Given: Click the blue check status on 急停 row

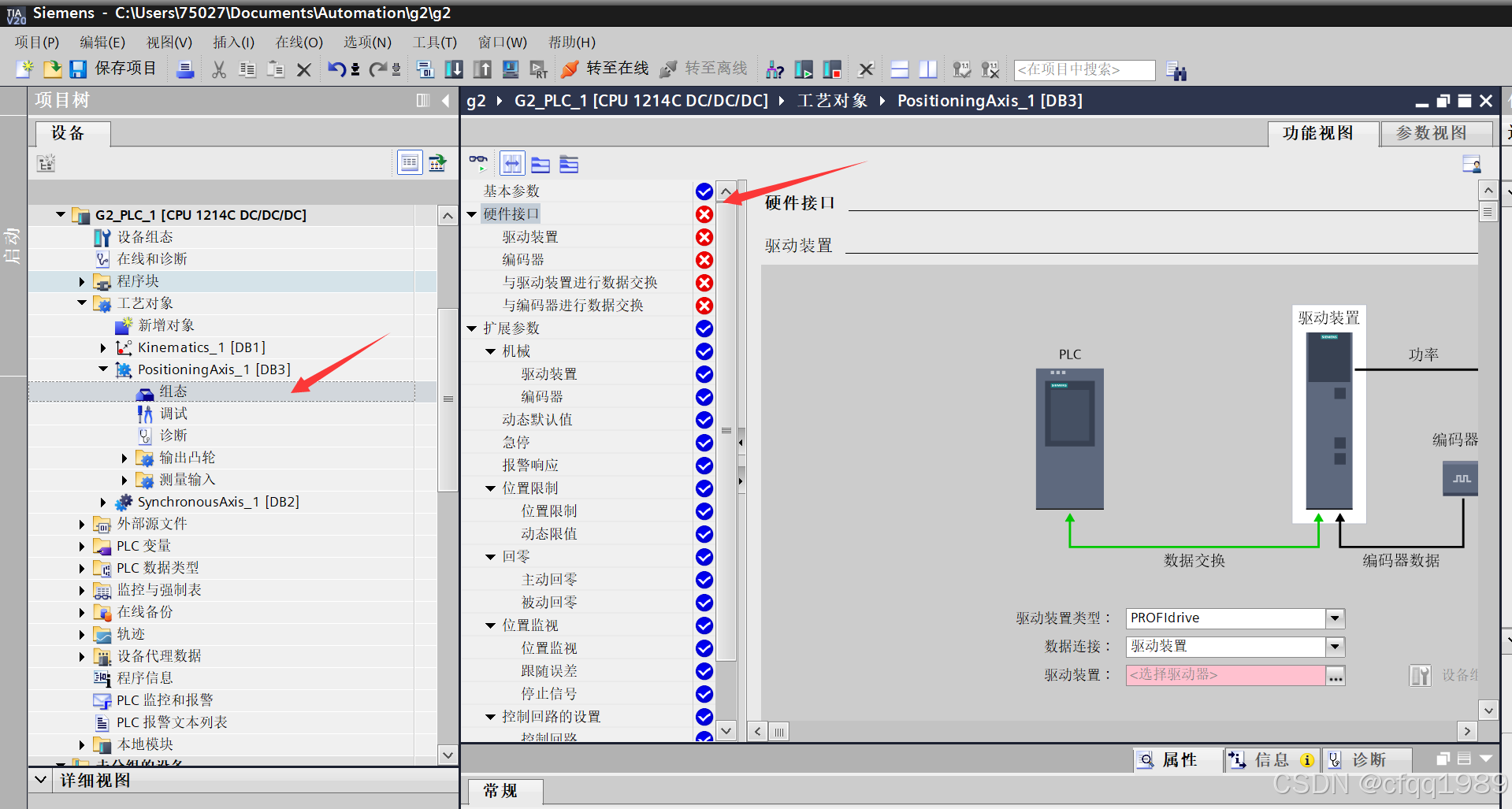Looking at the screenshot, I should click(704, 443).
